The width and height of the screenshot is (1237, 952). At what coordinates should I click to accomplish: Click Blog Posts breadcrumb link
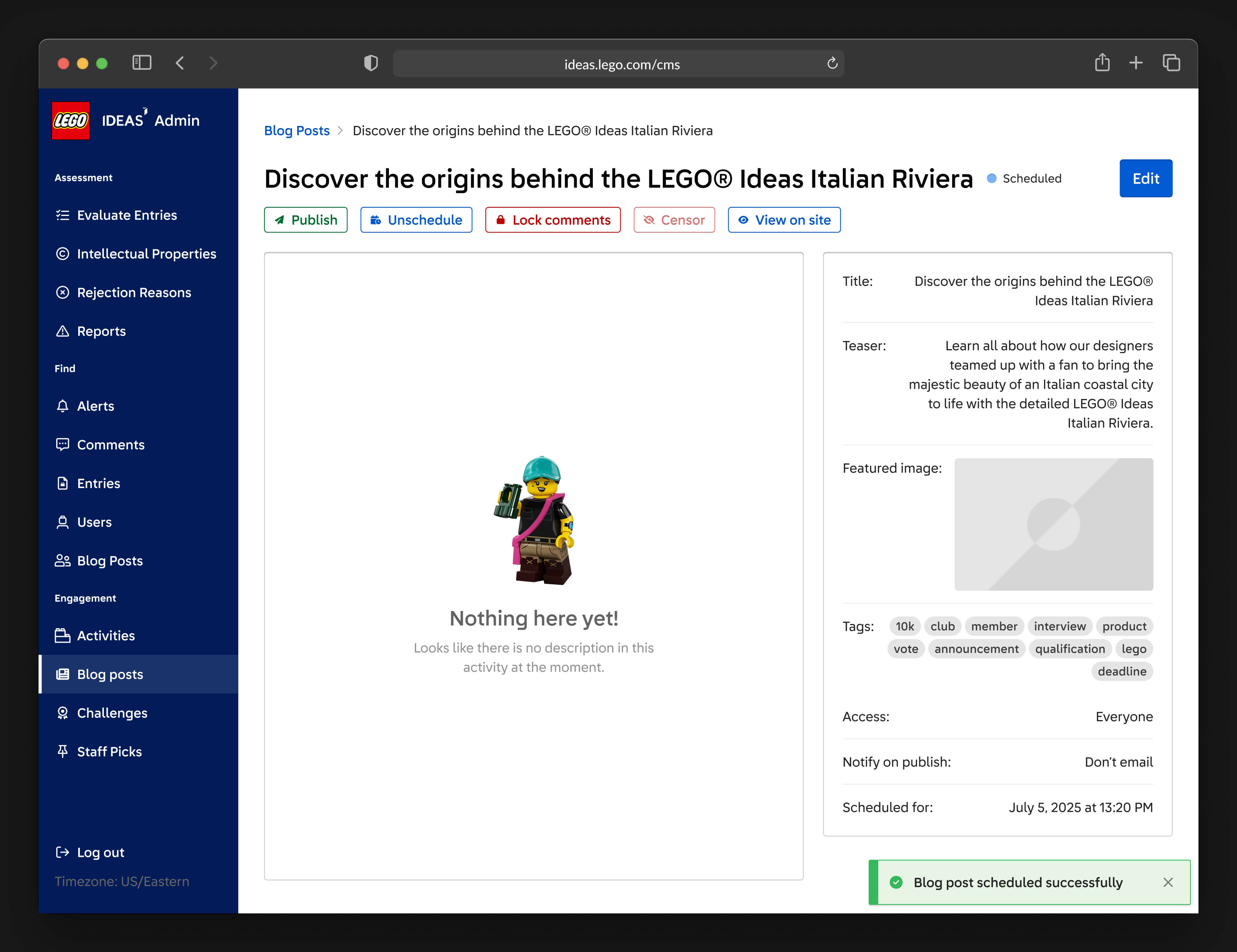click(x=297, y=131)
